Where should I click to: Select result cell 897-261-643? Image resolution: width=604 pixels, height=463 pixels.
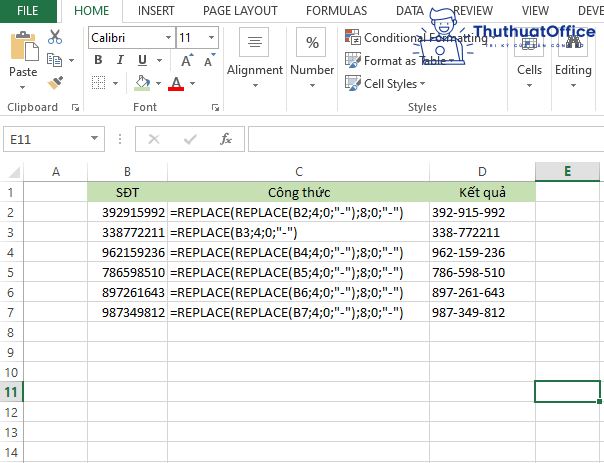tap(482, 292)
